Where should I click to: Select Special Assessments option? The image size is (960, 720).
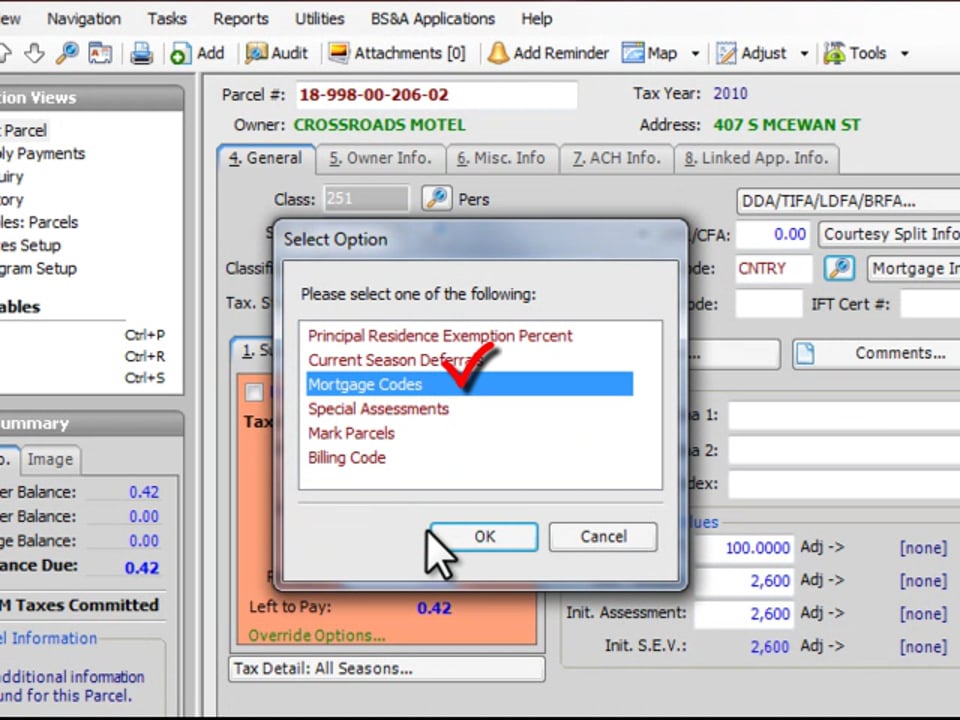click(x=378, y=409)
